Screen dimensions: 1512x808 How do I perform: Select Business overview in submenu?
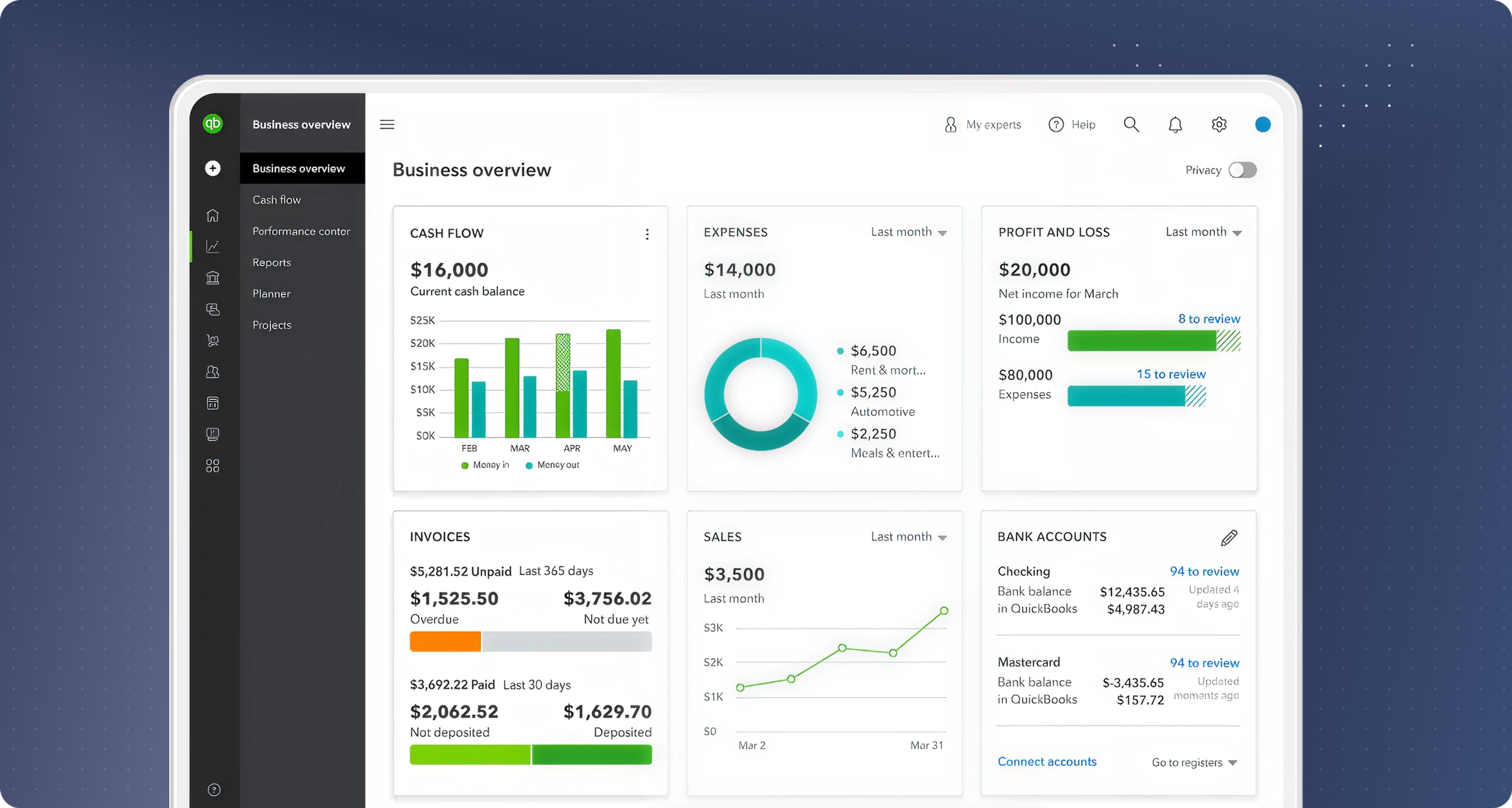coord(302,169)
